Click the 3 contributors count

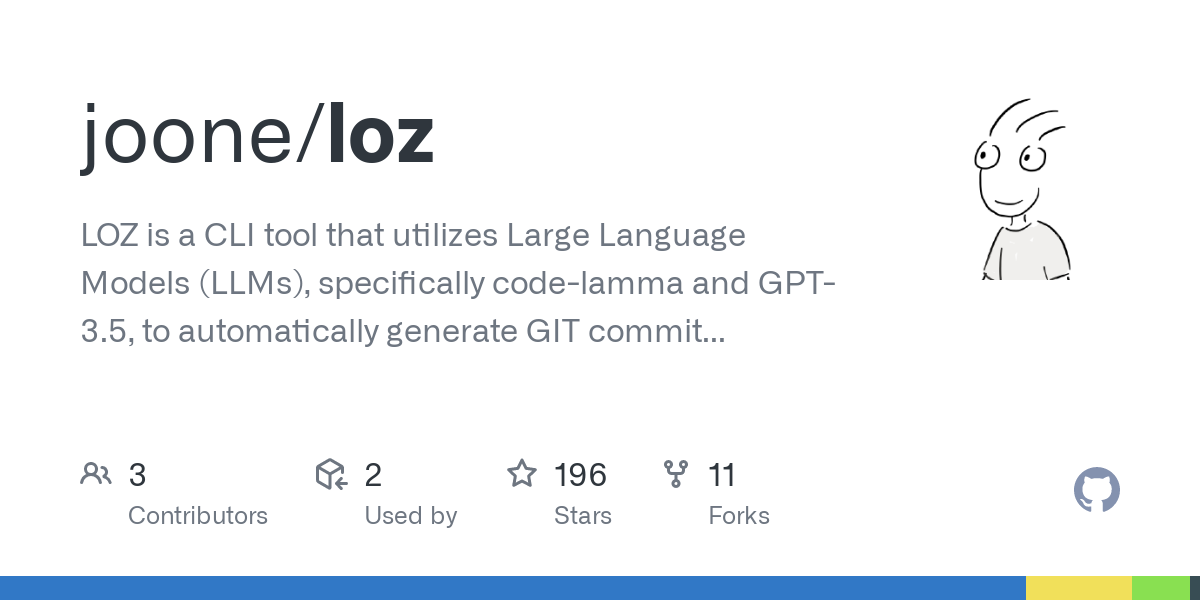(x=137, y=474)
